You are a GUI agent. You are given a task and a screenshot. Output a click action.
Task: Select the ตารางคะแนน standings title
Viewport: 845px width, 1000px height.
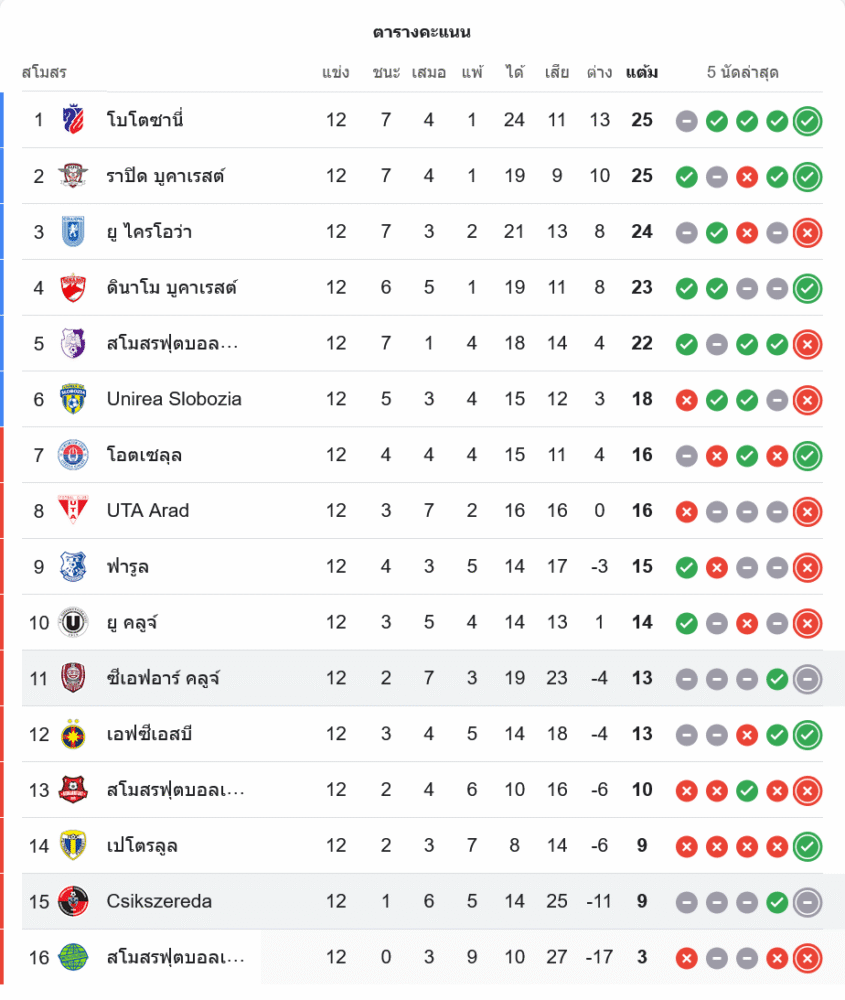click(422, 32)
